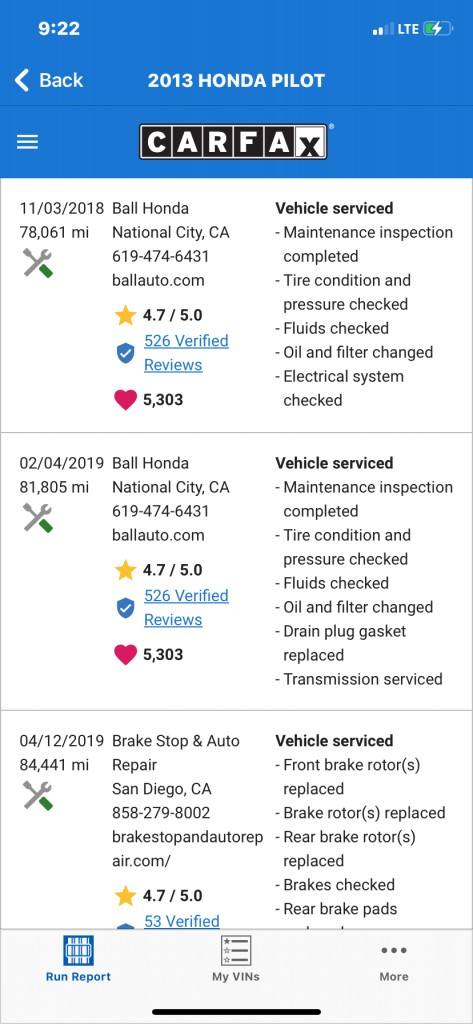Tap ballauto.com in the 02/04/2019 record
473x1024 pixels.
tap(158, 536)
